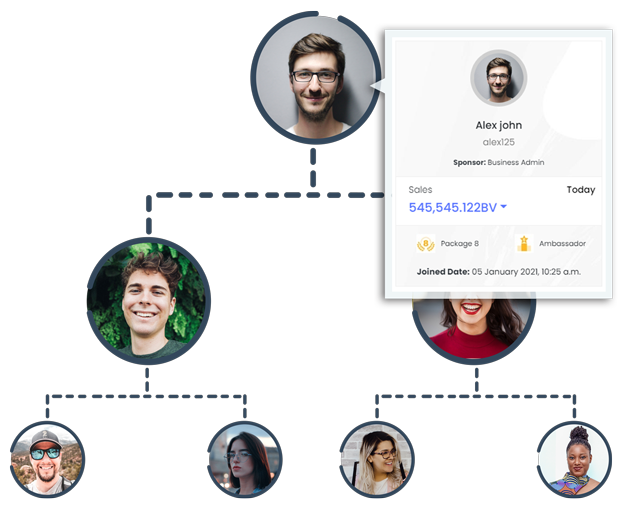Click Alex john's avatar in popup card

pos(499,78)
